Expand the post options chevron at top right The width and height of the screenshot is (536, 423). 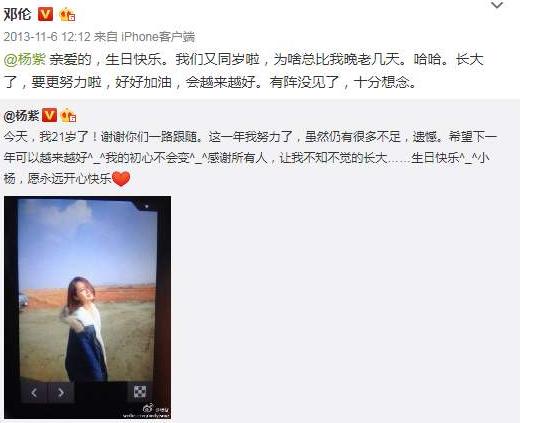pos(497,5)
